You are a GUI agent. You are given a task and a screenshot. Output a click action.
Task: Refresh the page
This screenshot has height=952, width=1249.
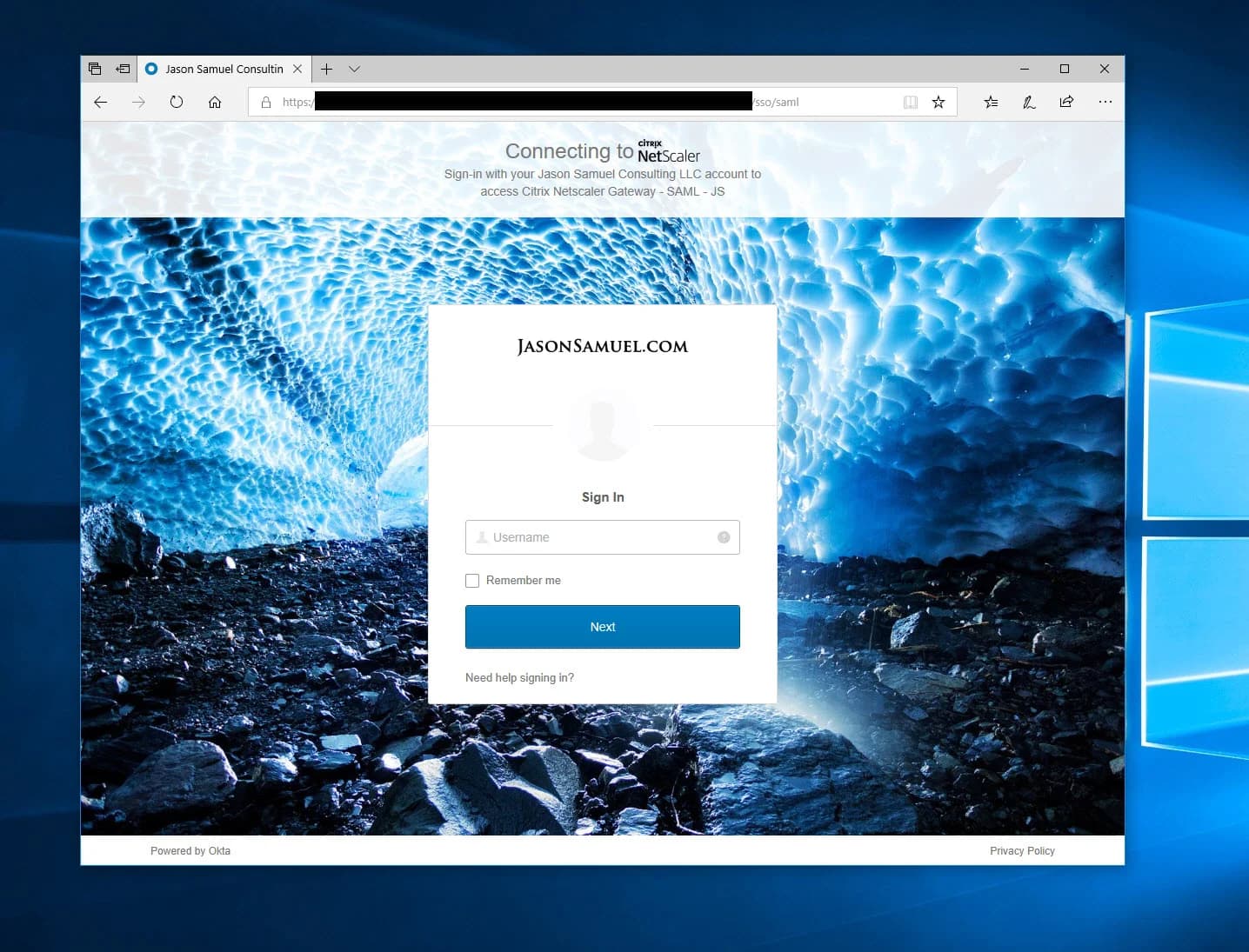click(x=177, y=102)
